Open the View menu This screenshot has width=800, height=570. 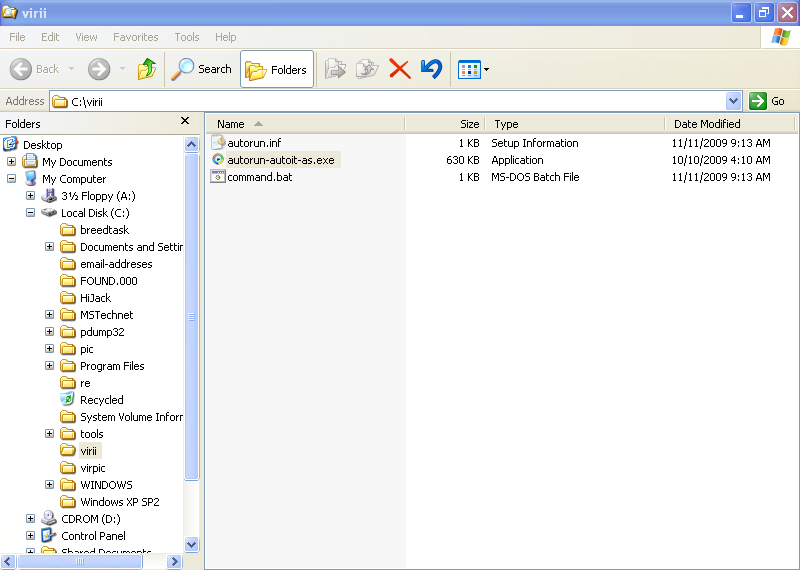86,37
